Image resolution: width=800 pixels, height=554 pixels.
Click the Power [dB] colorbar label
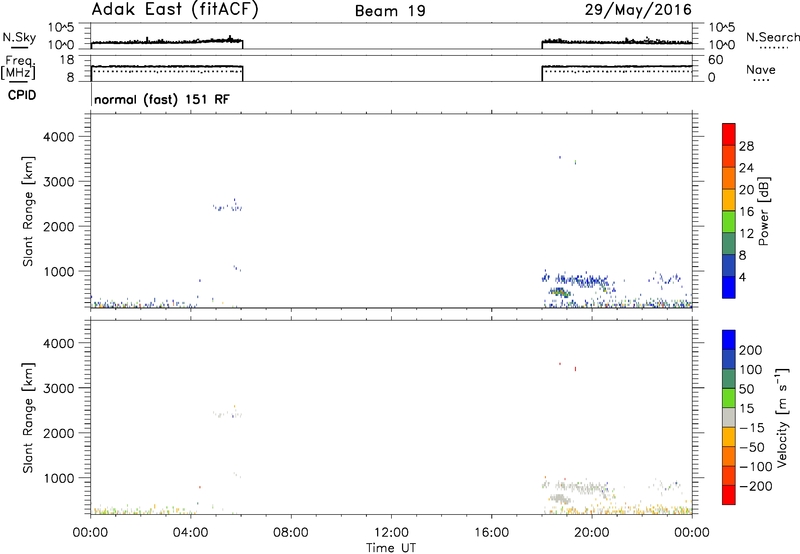coord(763,211)
